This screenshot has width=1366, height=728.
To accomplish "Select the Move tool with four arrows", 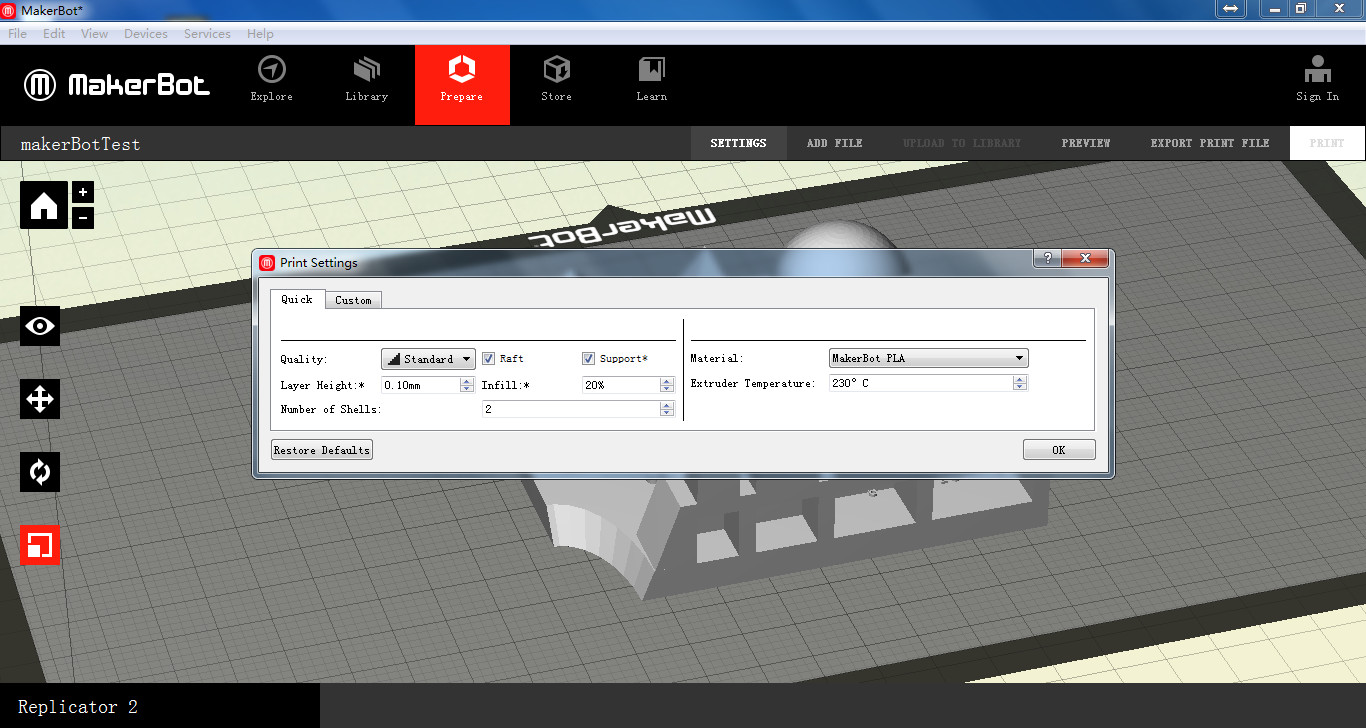I will [40, 399].
